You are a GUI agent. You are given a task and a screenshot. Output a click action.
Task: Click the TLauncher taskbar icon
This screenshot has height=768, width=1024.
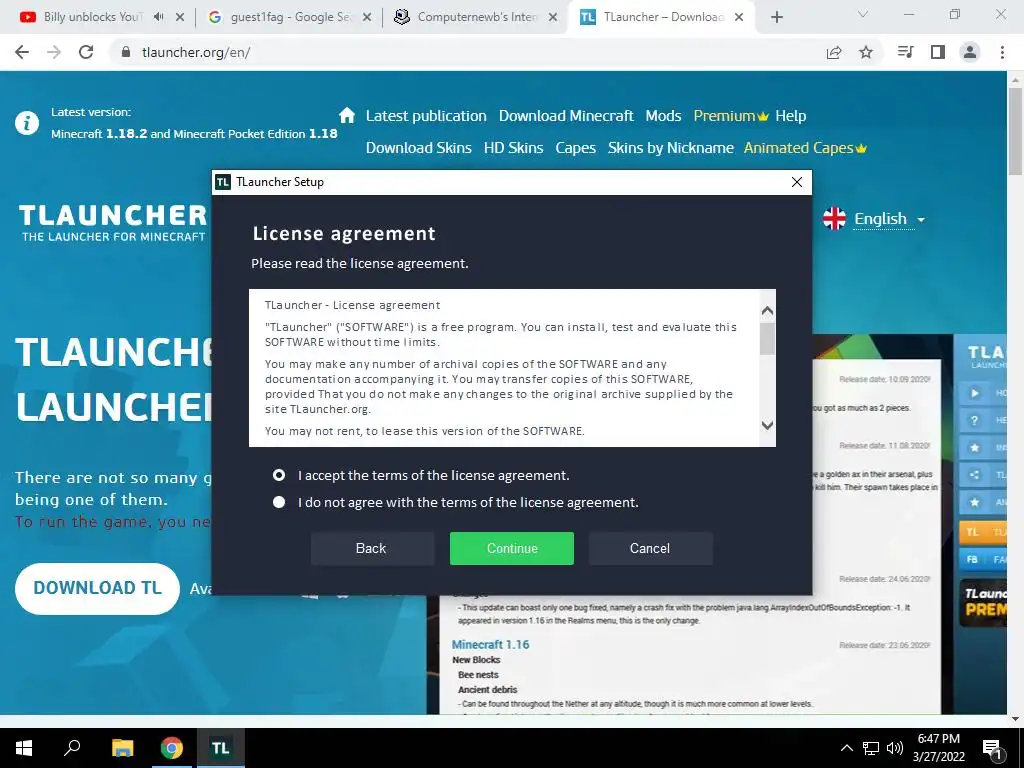coord(220,748)
